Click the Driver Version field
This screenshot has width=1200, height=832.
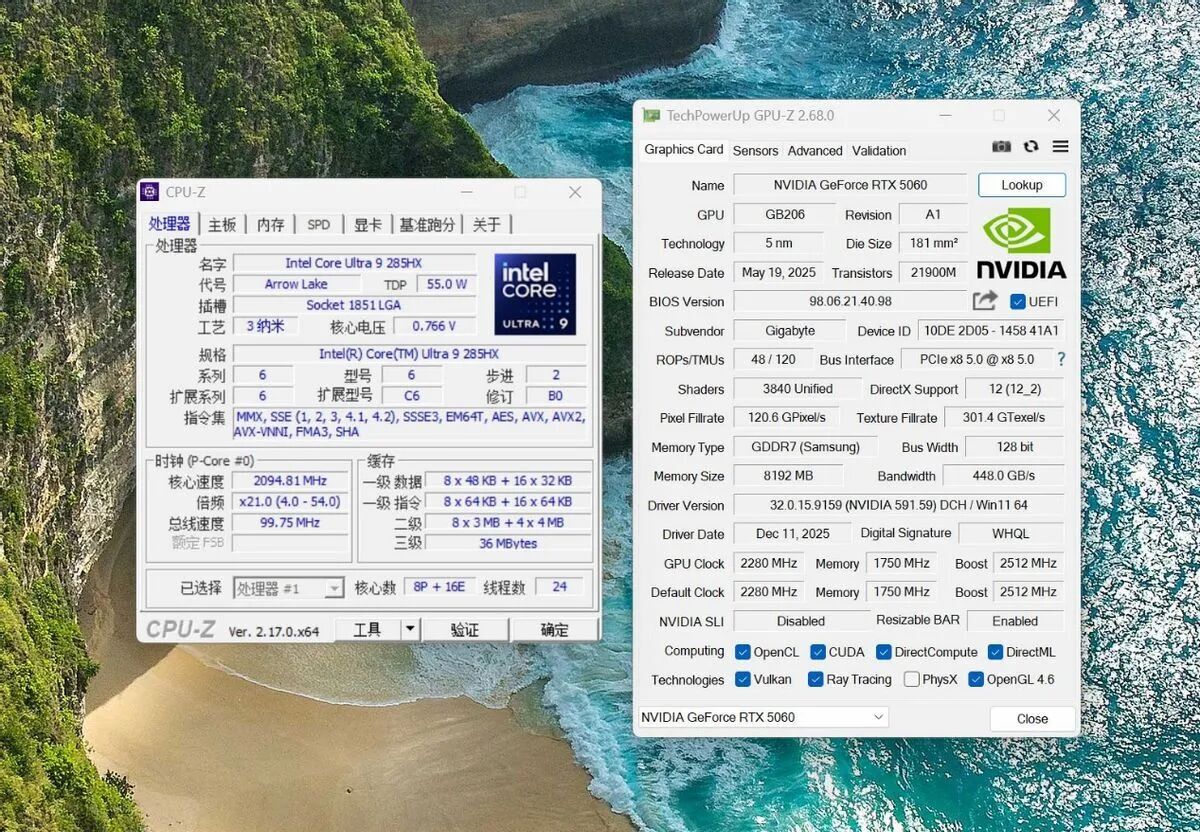coord(899,505)
